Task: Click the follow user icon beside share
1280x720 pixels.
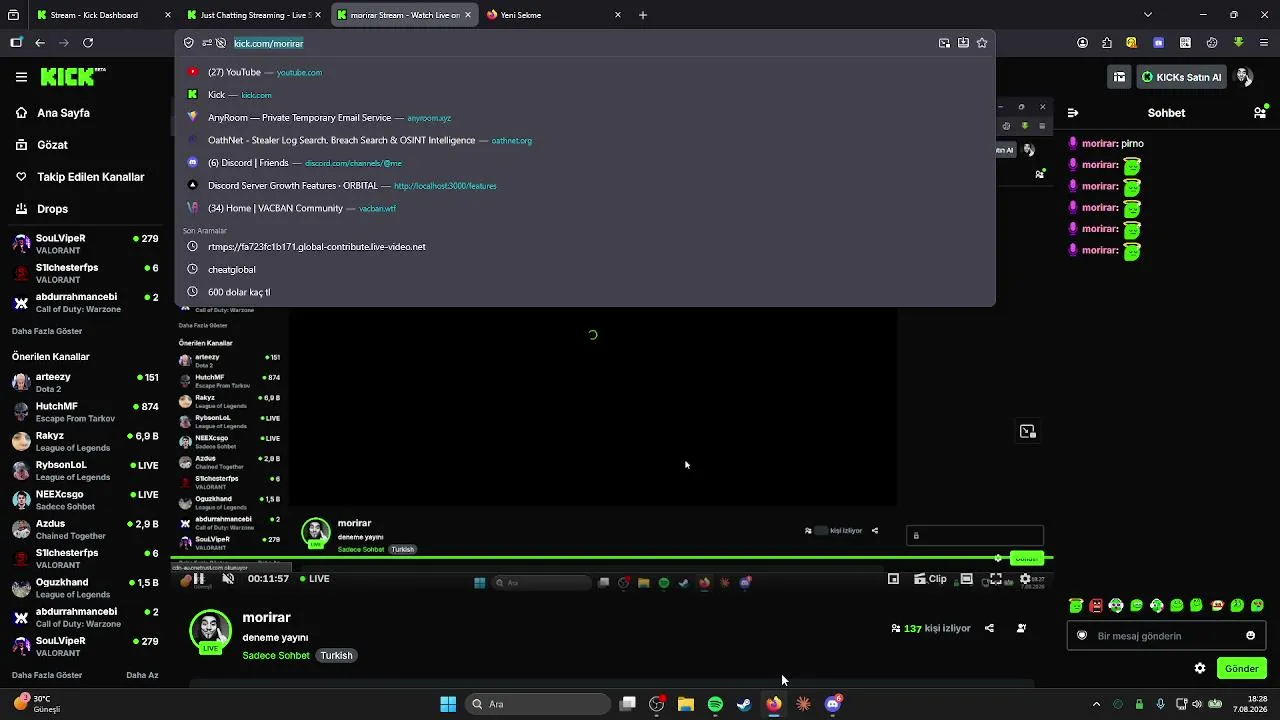Action: point(1021,628)
